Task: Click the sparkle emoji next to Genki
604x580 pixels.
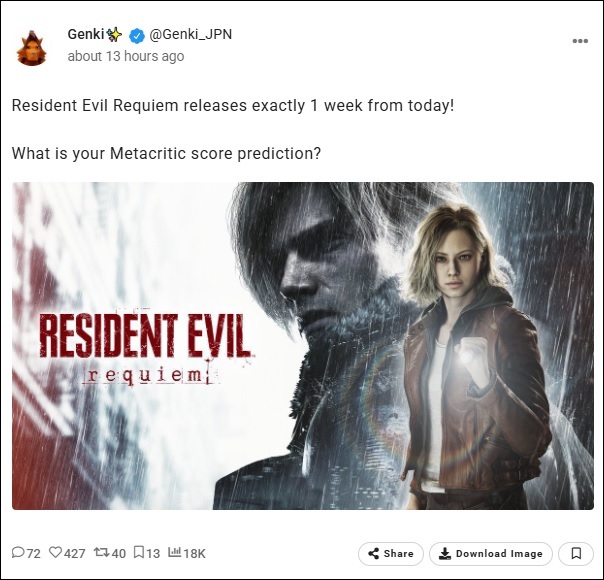Action: [114, 35]
